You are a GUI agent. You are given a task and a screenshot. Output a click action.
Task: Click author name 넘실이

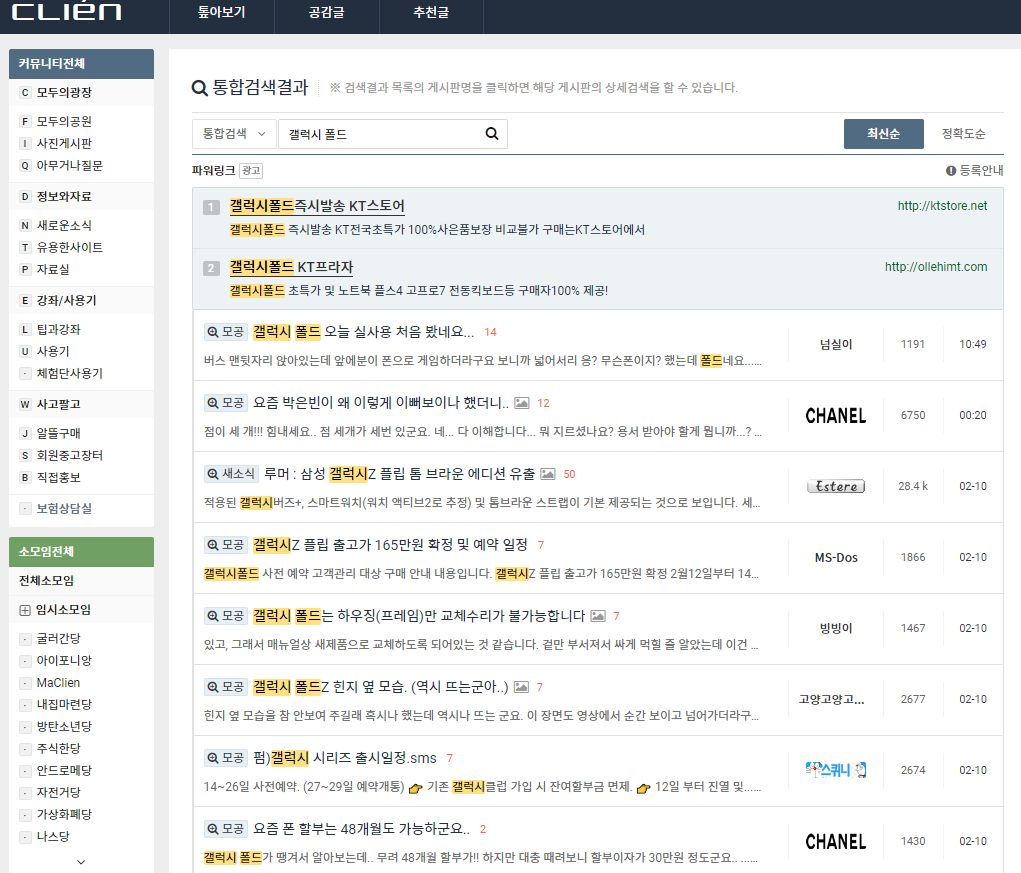coord(836,344)
